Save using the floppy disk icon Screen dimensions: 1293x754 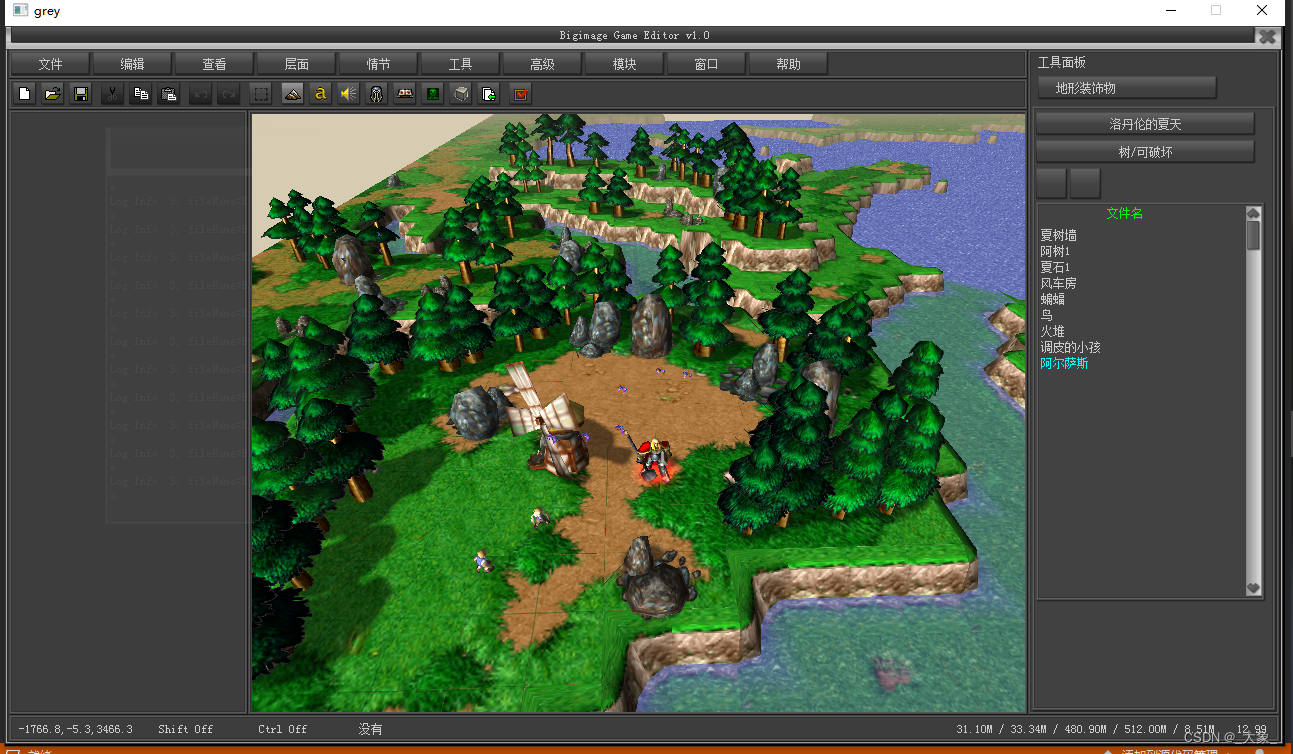tap(81, 94)
